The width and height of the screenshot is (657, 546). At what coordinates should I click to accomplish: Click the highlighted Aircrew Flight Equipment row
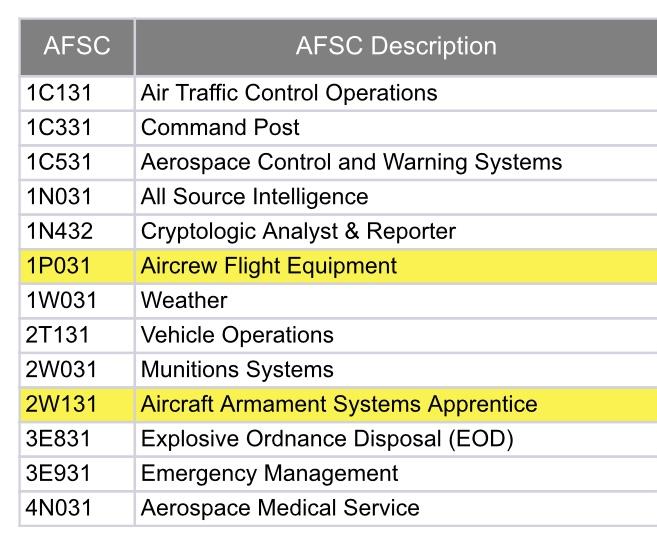pyautogui.click(x=269, y=266)
